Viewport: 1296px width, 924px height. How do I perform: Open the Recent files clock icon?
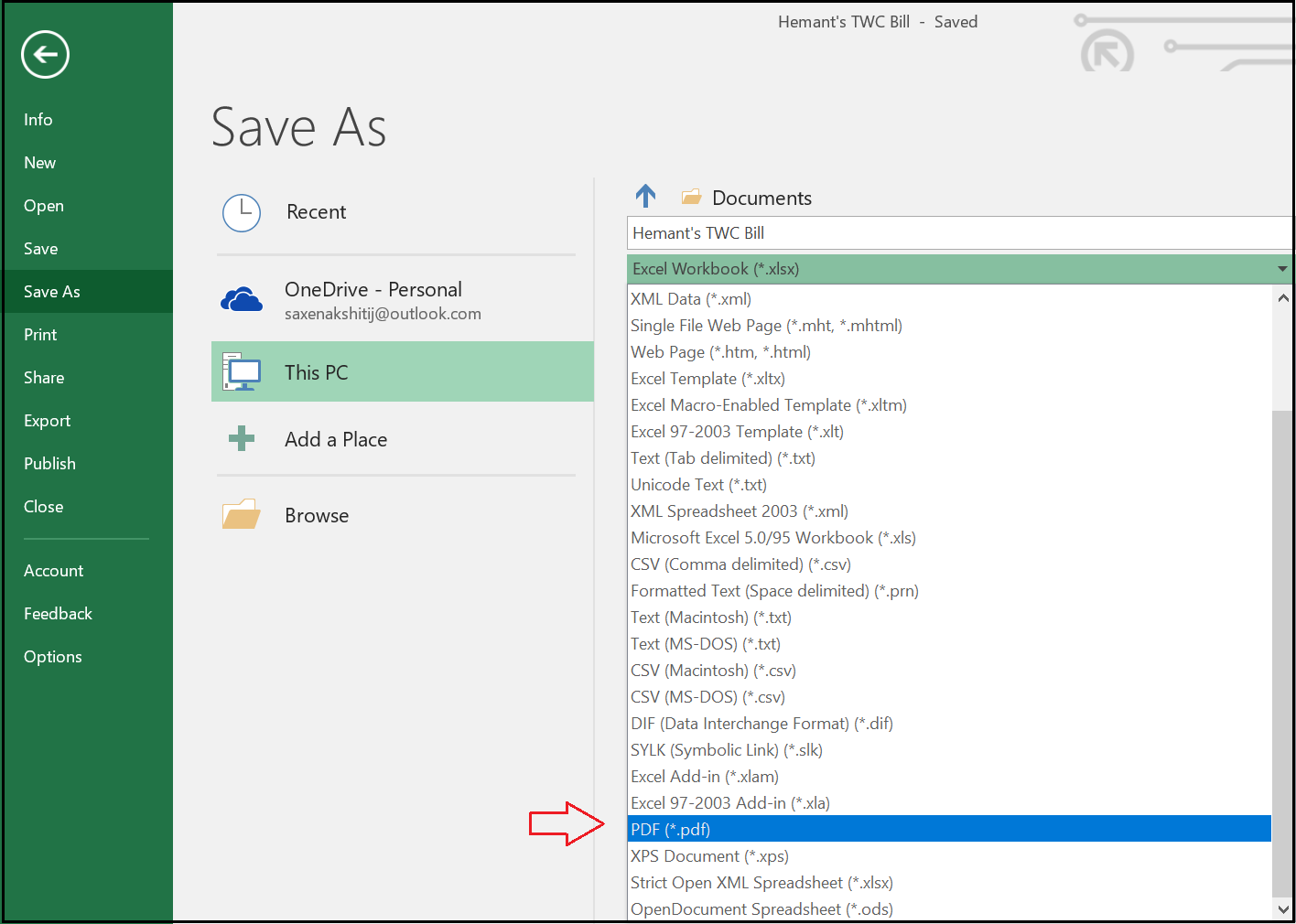(241, 212)
